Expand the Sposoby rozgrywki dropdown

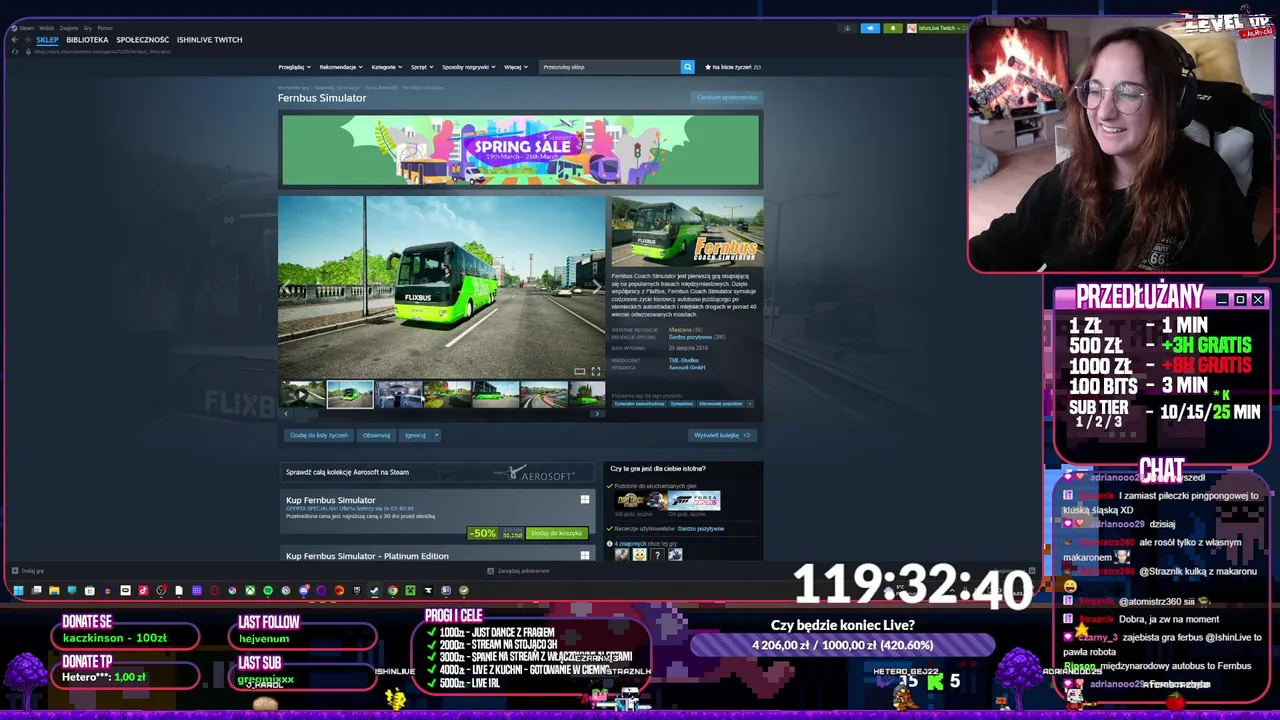click(468, 67)
